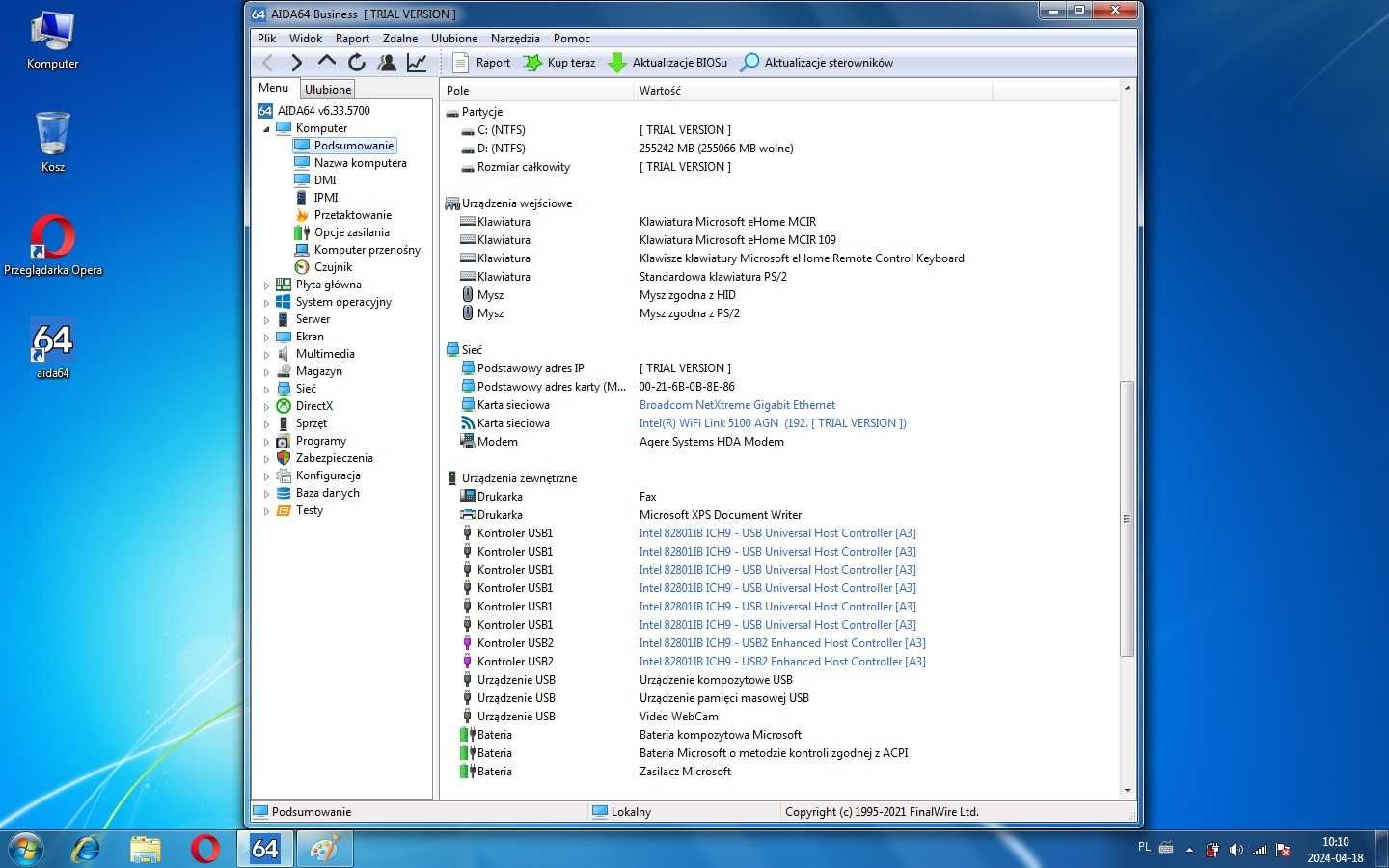The width and height of the screenshot is (1389, 868).
Task: Open the Windows Start button
Action: point(26,849)
